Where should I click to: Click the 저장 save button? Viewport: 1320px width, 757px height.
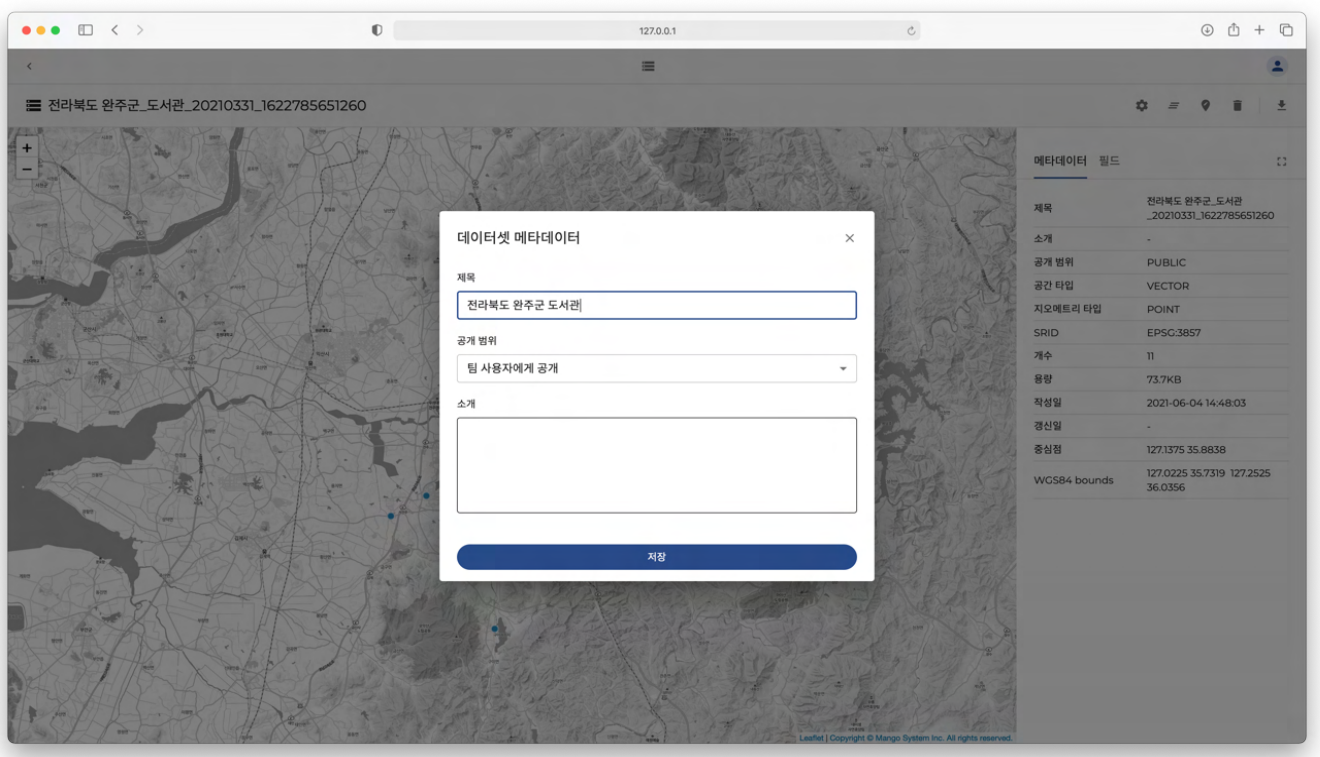(x=656, y=557)
